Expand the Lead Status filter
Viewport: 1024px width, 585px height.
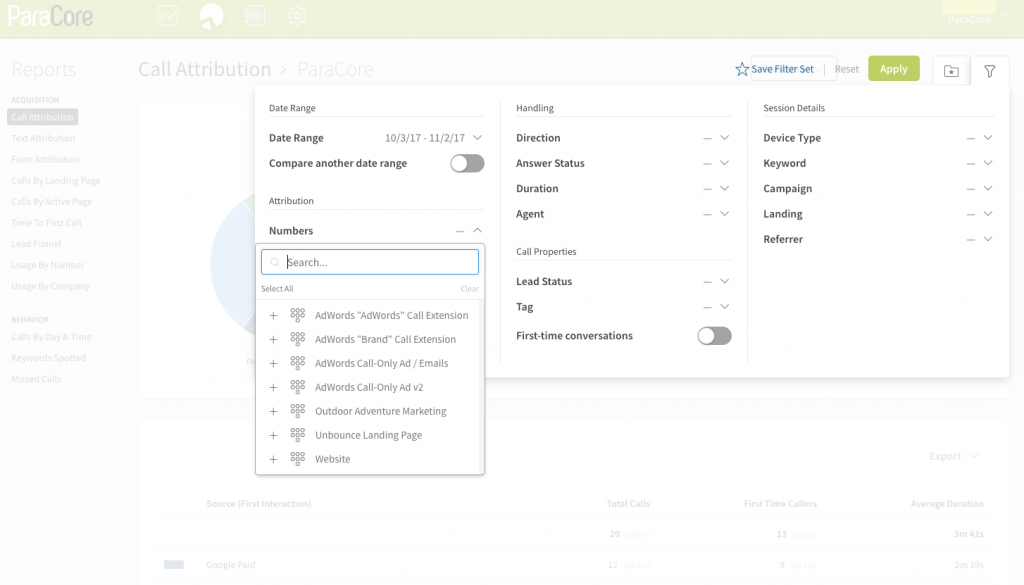(x=724, y=281)
